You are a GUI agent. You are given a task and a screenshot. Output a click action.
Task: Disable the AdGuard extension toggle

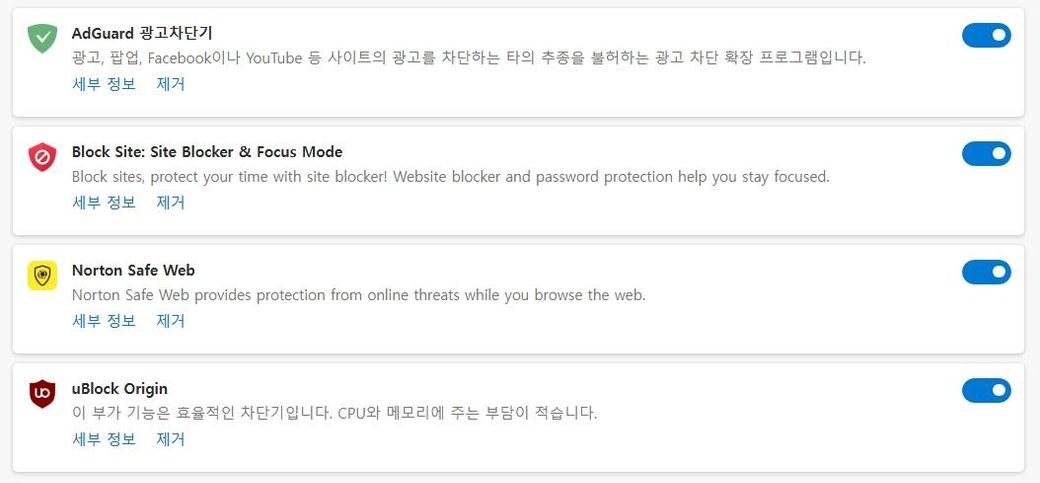[x=986, y=36]
